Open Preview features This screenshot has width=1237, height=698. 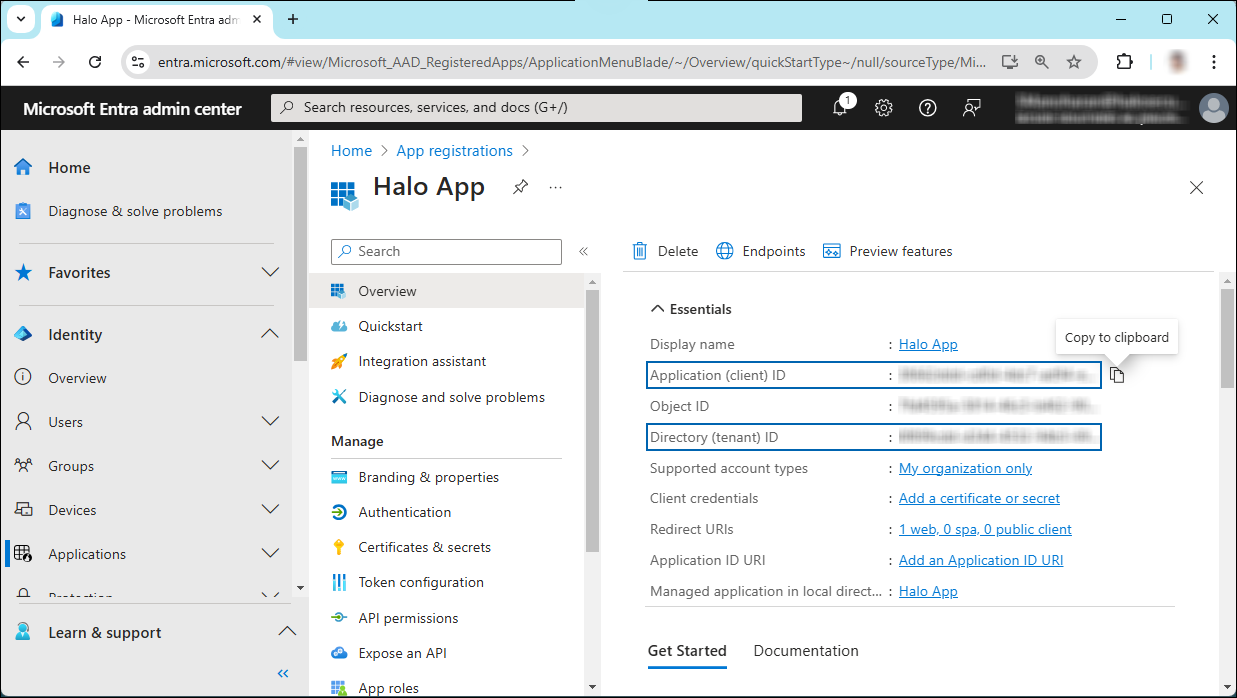(x=887, y=251)
